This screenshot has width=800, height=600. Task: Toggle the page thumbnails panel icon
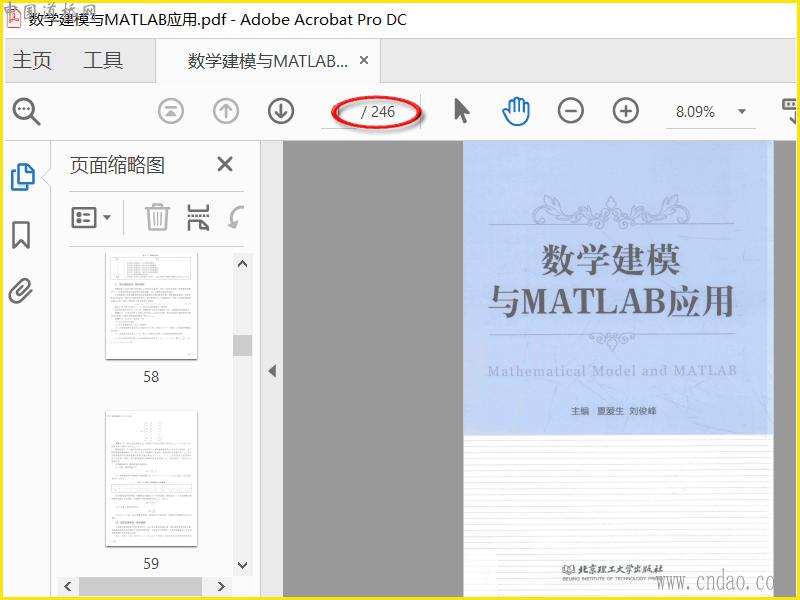(23, 177)
